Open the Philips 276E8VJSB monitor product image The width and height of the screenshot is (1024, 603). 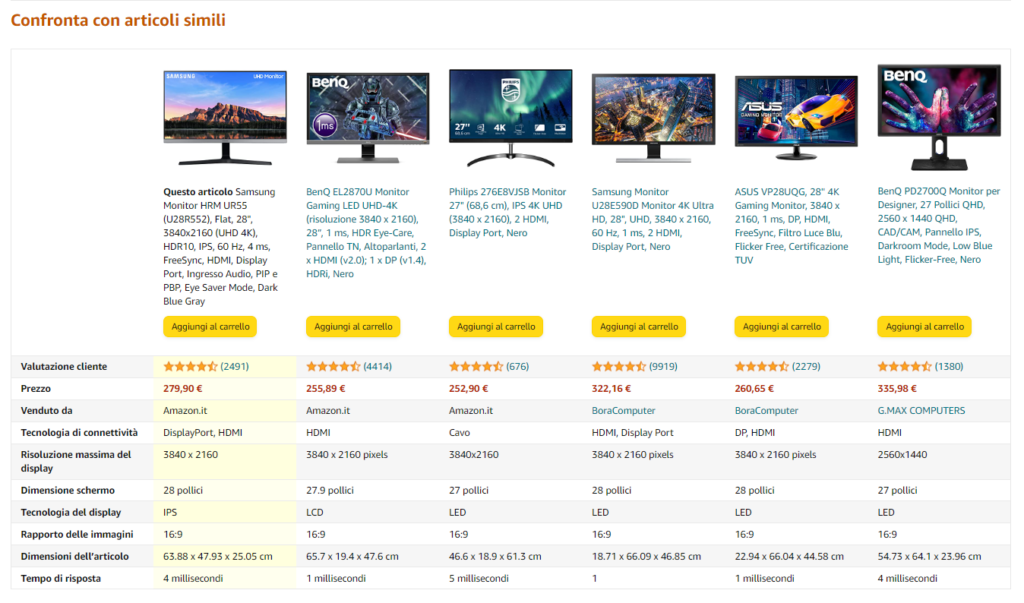click(511, 118)
